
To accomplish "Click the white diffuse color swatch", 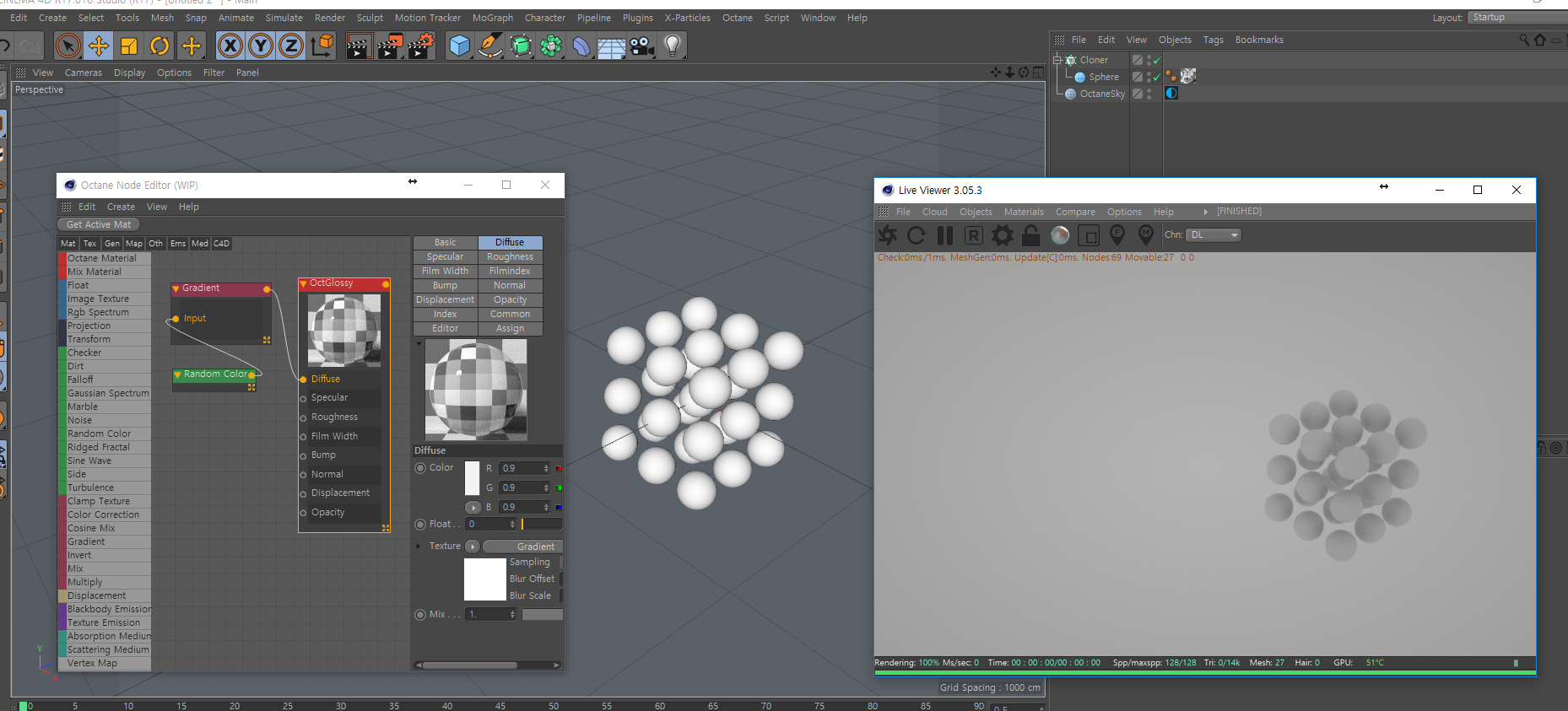I will [472, 478].
